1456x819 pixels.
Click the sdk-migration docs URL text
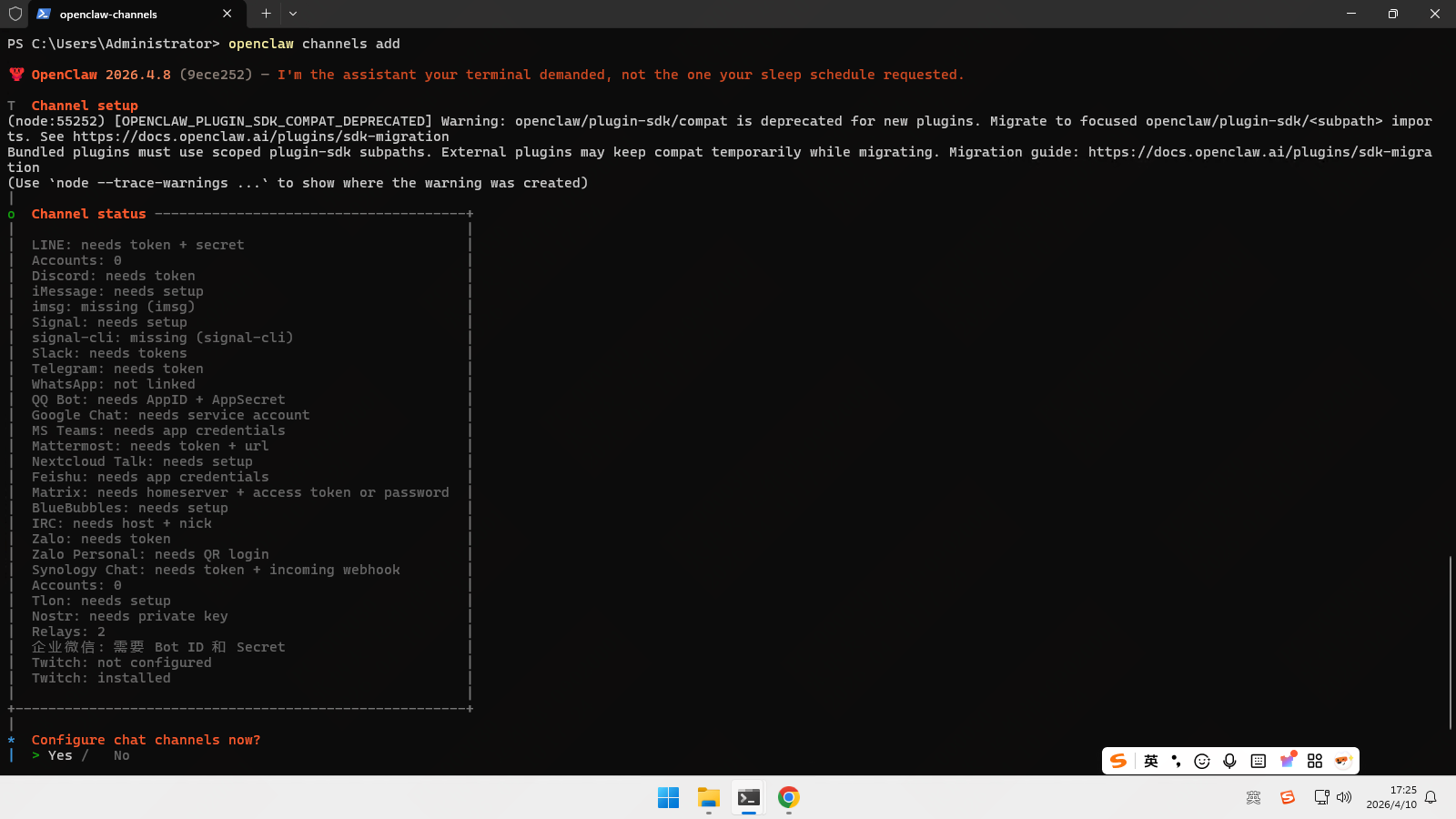(261, 136)
